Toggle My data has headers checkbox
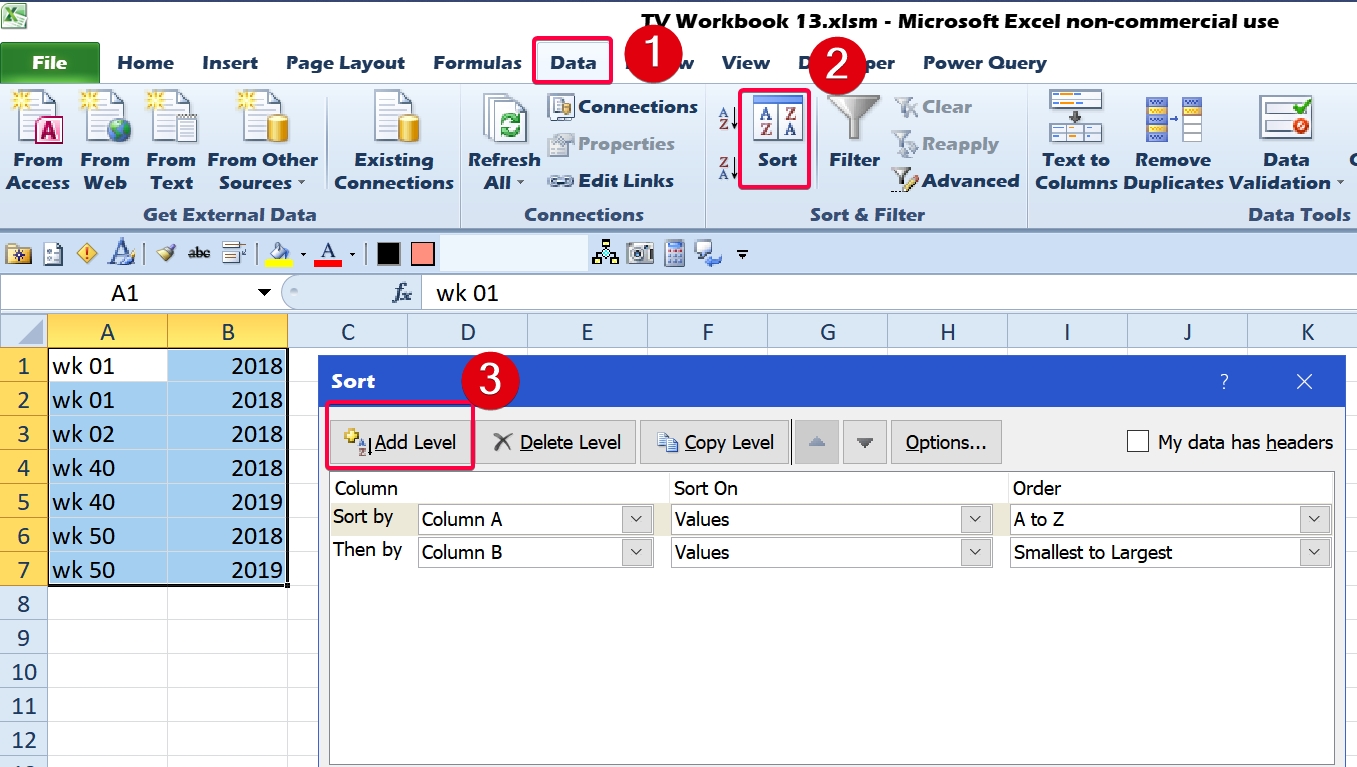Viewport: 1357px width, 767px height. coord(1137,441)
